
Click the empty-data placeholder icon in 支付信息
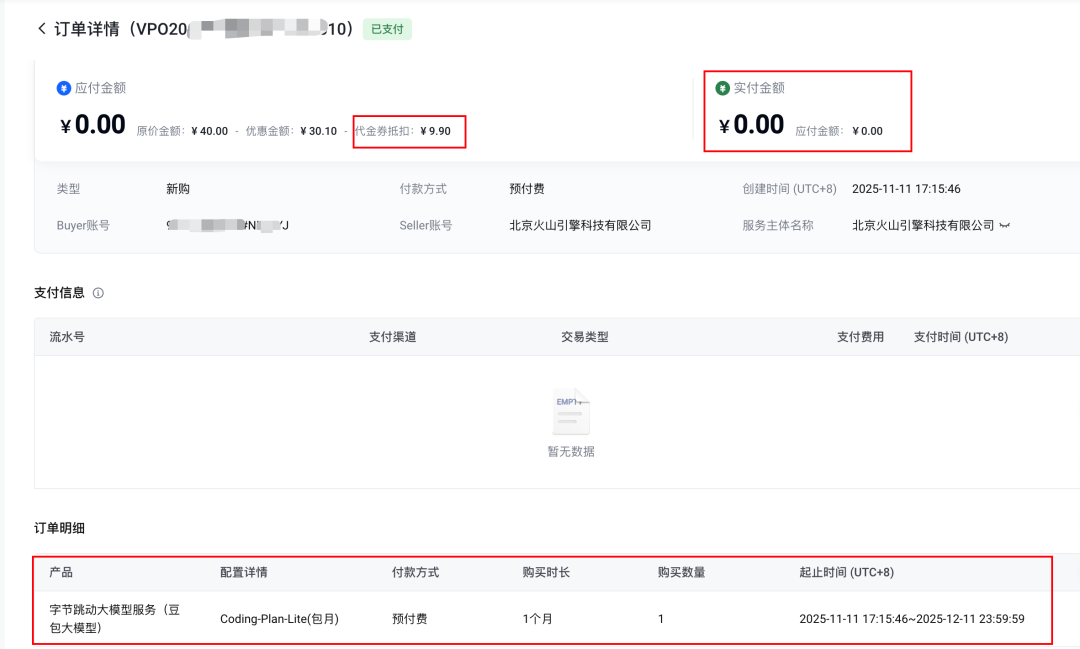pos(571,412)
